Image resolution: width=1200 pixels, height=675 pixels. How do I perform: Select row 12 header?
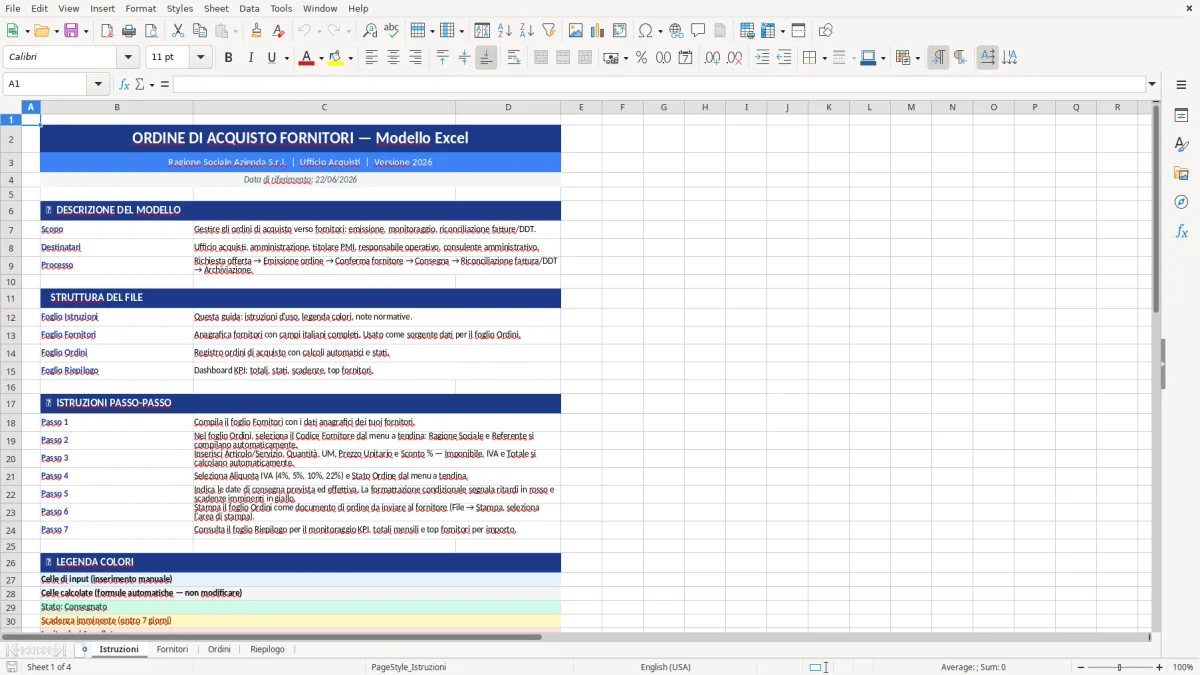(11, 317)
